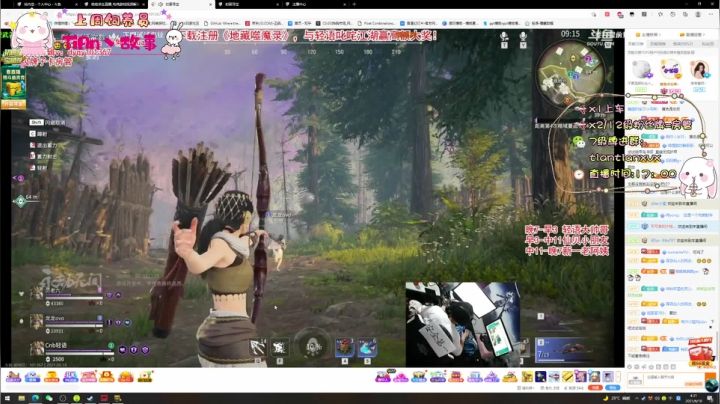Switch to the second chat panel tab
The height and width of the screenshot is (404, 720).
658,44
